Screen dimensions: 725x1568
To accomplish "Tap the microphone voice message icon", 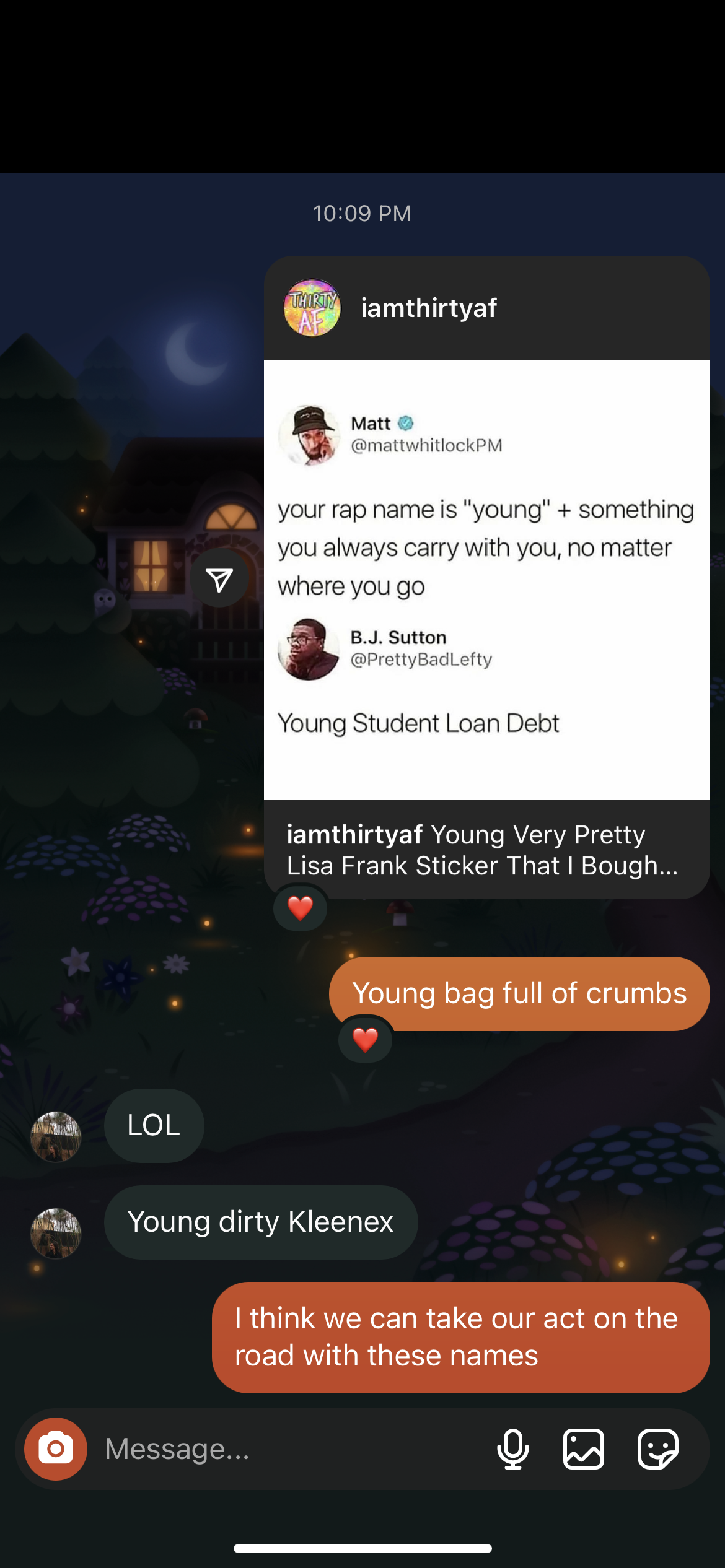I will point(513,1449).
